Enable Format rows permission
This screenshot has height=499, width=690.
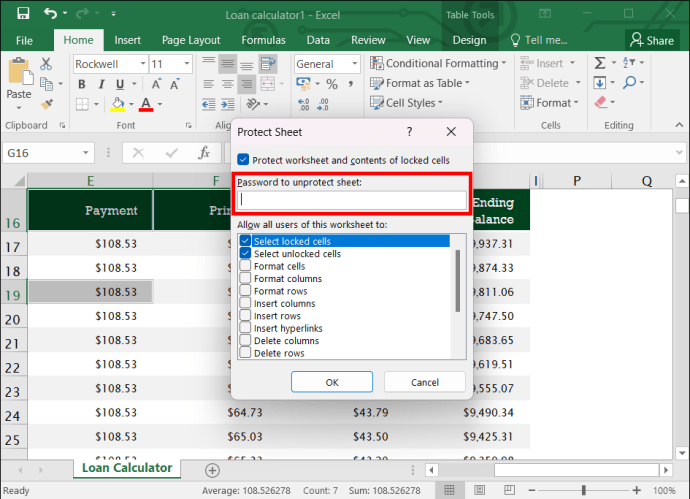[x=246, y=290]
